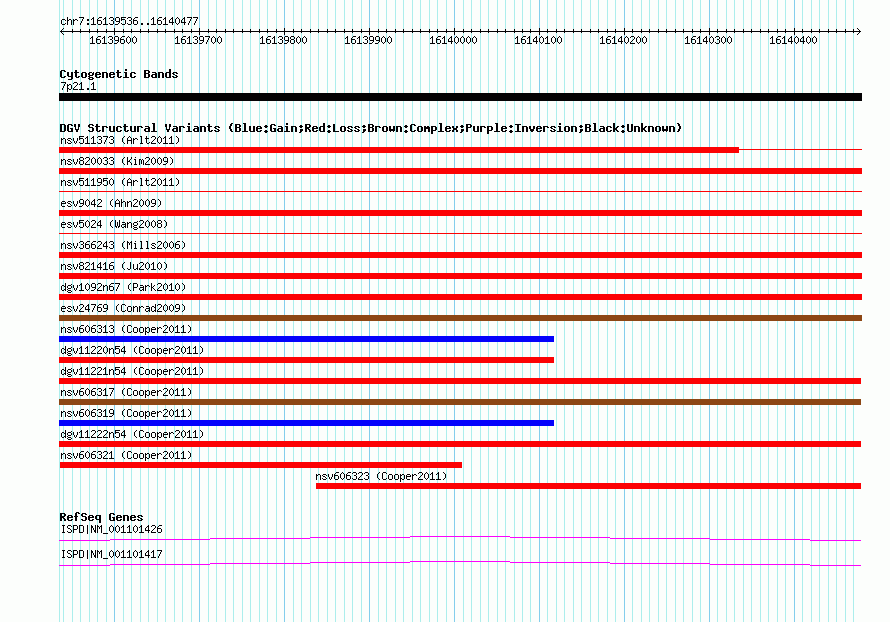Click the ruler tick labeled 16140000
Viewport: 890px width, 622px height.
(x=453, y=40)
